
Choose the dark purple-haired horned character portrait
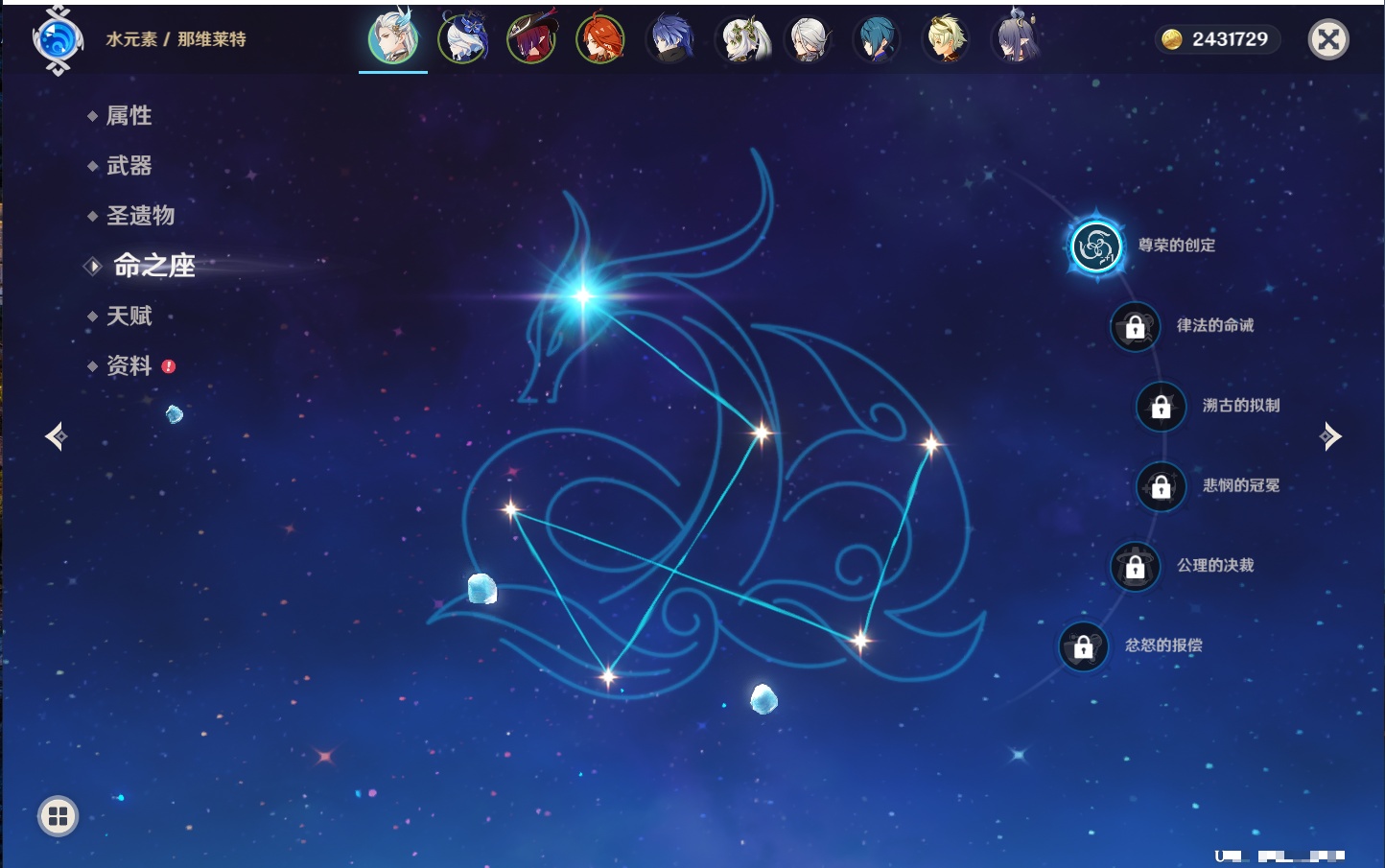(1015, 39)
